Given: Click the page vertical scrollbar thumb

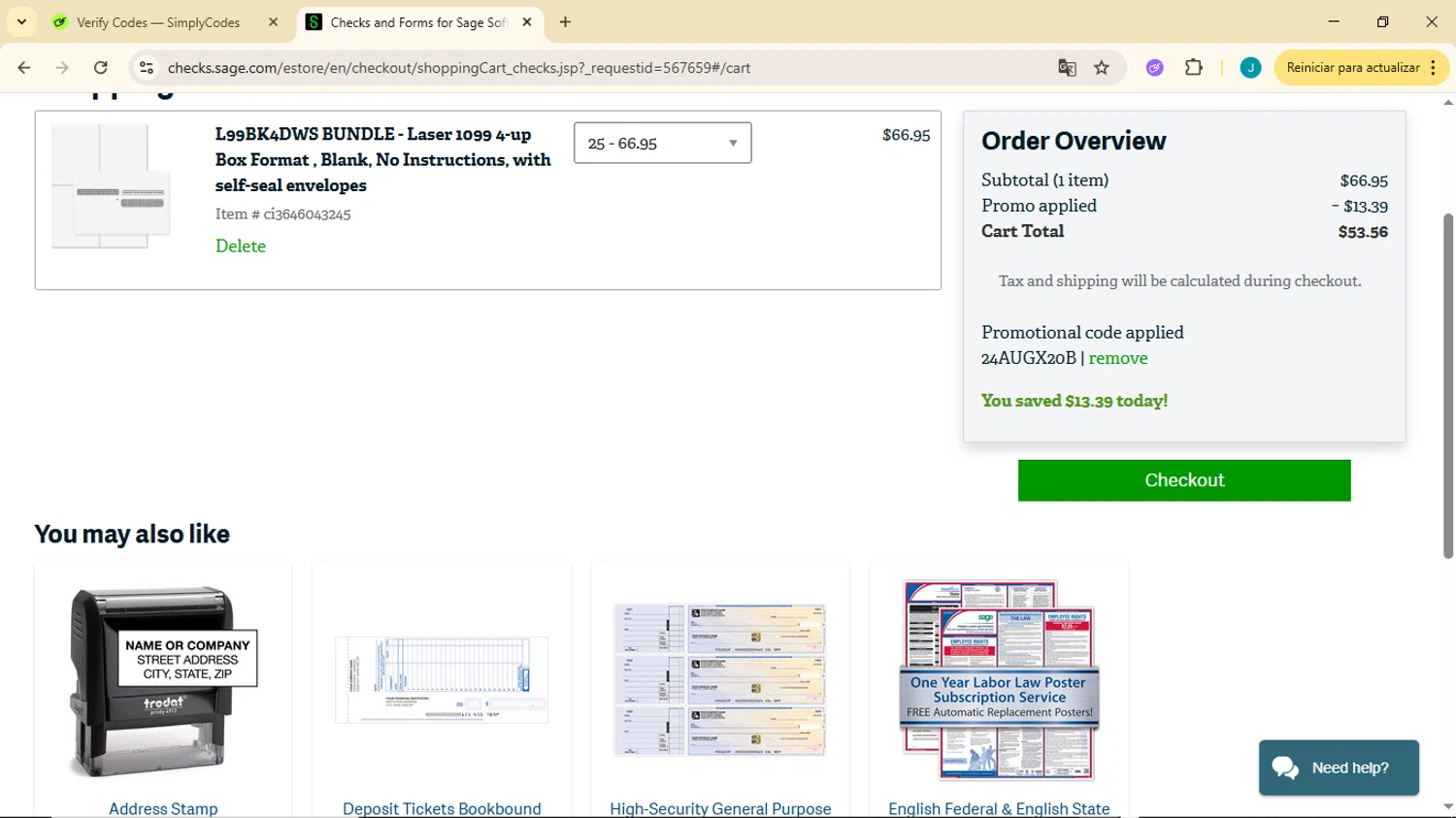Looking at the screenshot, I should (1448, 386).
